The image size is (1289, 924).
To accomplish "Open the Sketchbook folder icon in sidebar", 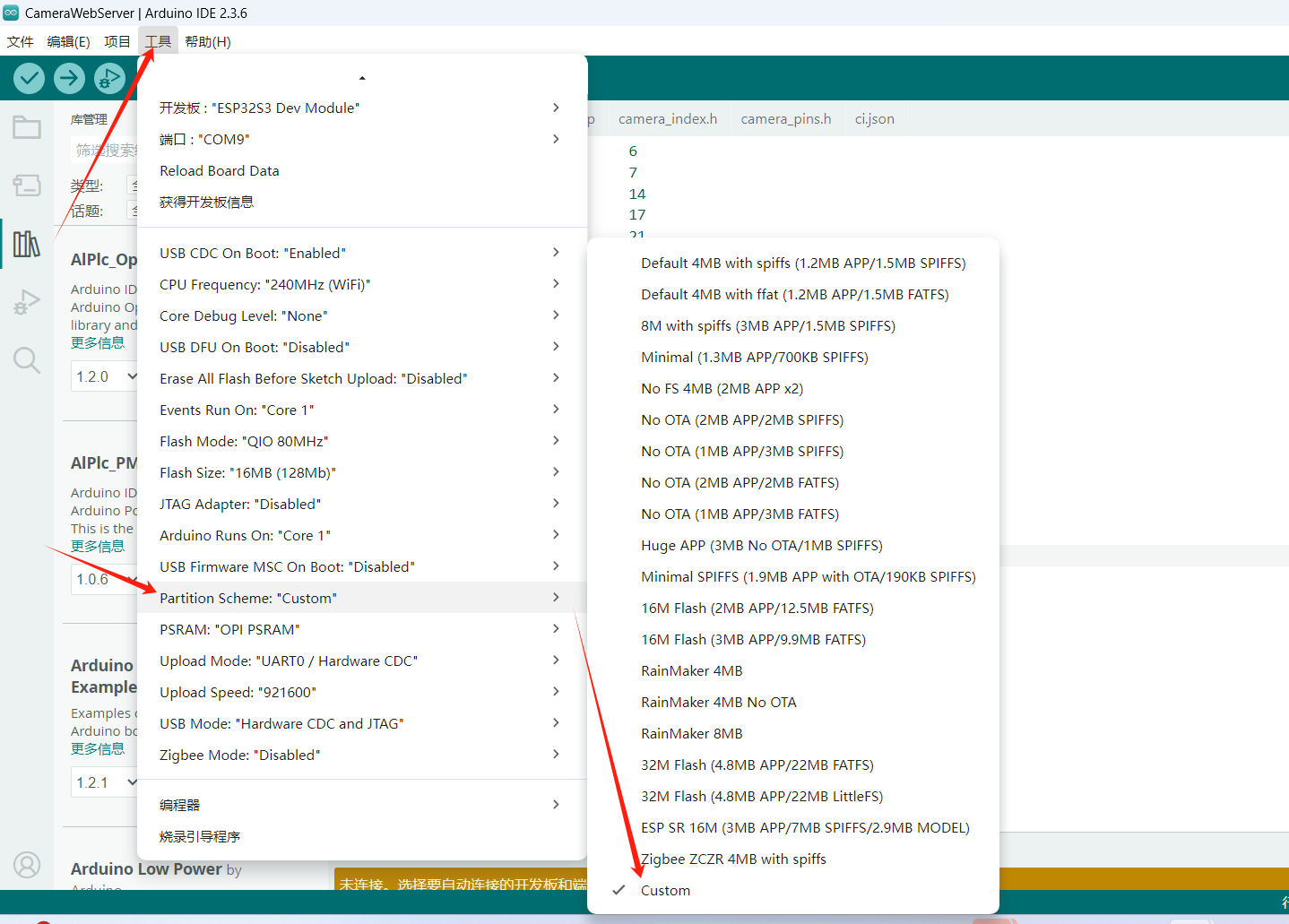I will (27, 127).
